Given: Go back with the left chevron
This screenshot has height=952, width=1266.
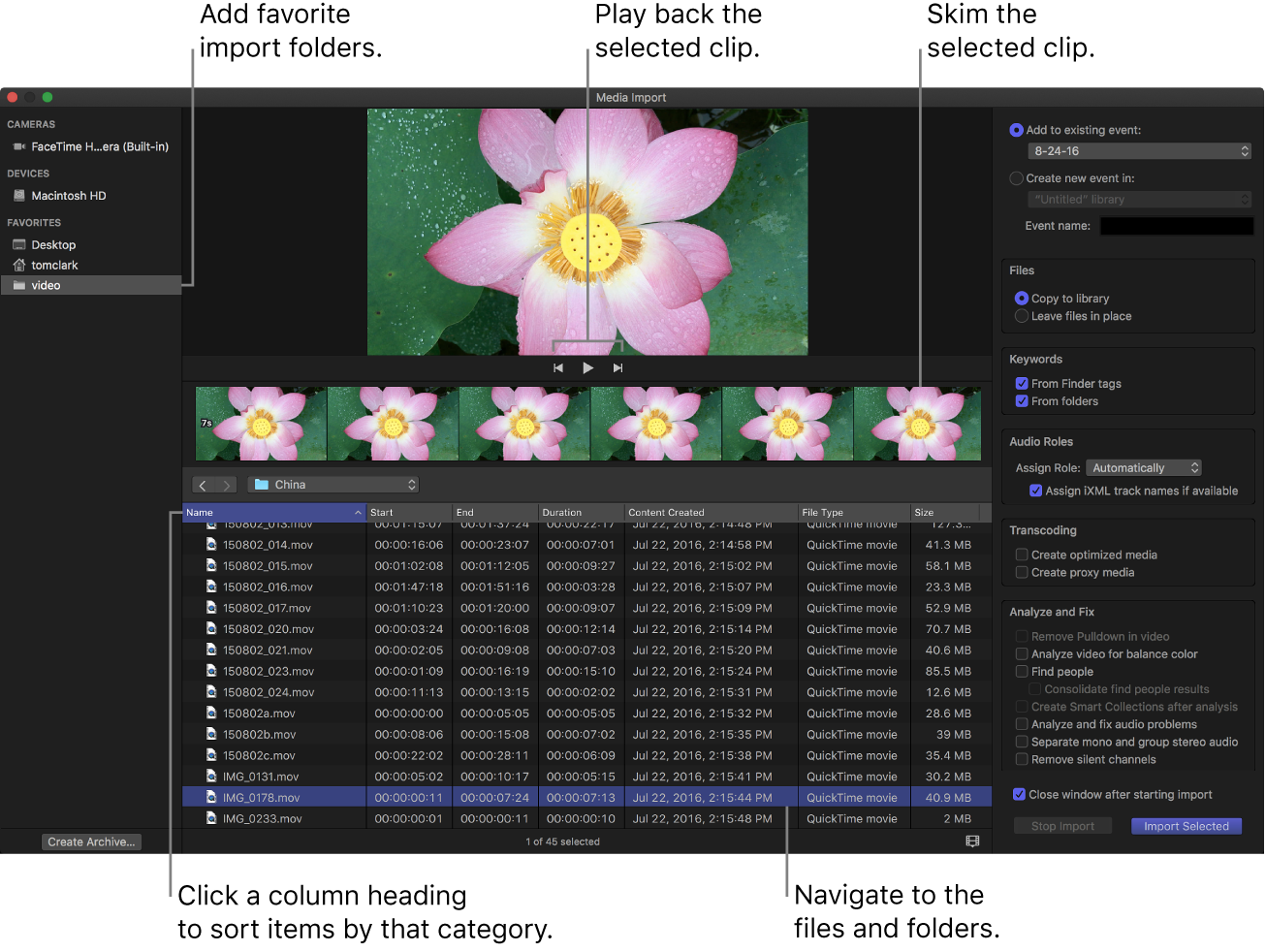Looking at the screenshot, I should pyautogui.click(x=203, y=486).
